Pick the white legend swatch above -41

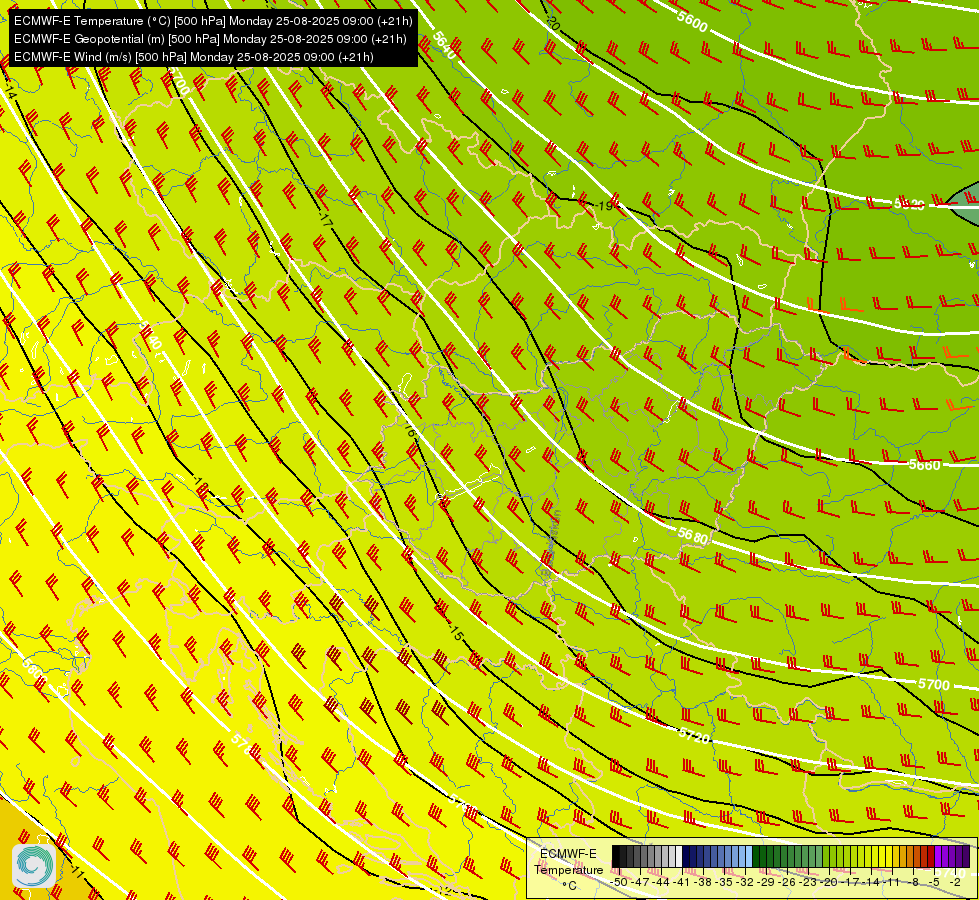(x=679, y=856)
